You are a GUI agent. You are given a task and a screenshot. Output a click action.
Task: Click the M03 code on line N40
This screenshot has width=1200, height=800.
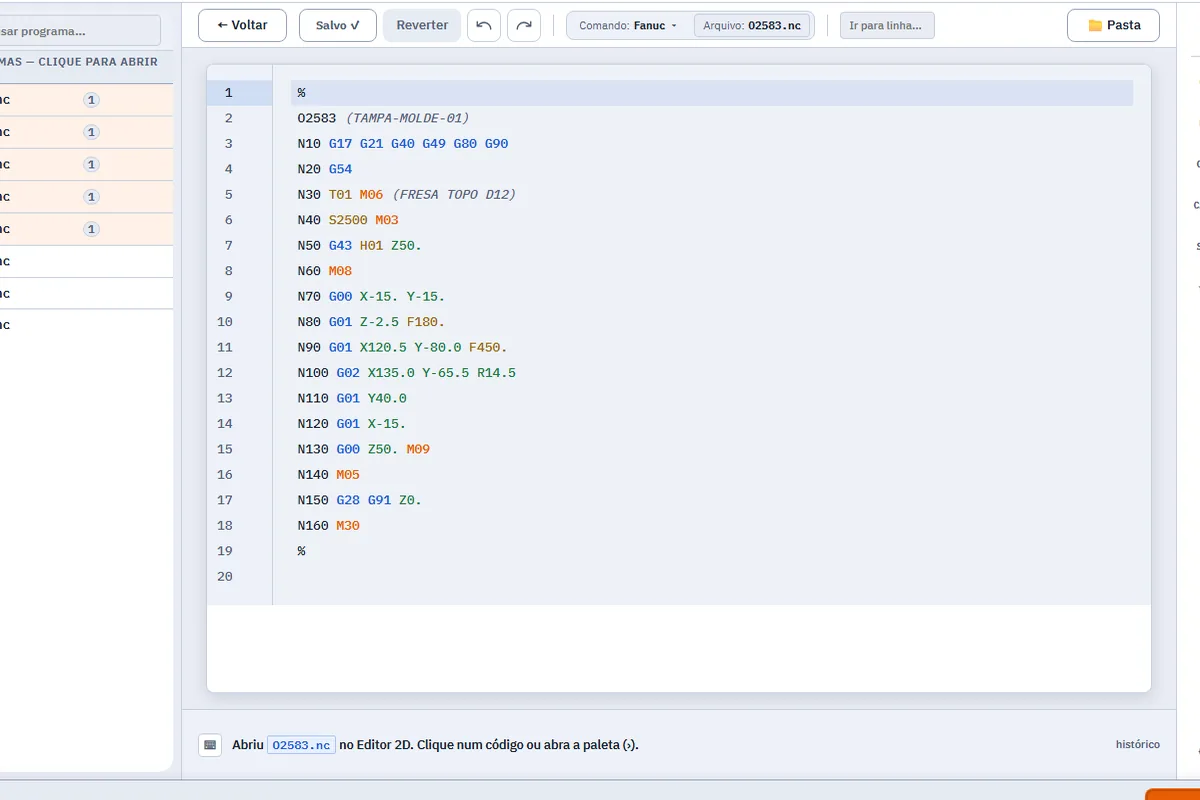387,220
